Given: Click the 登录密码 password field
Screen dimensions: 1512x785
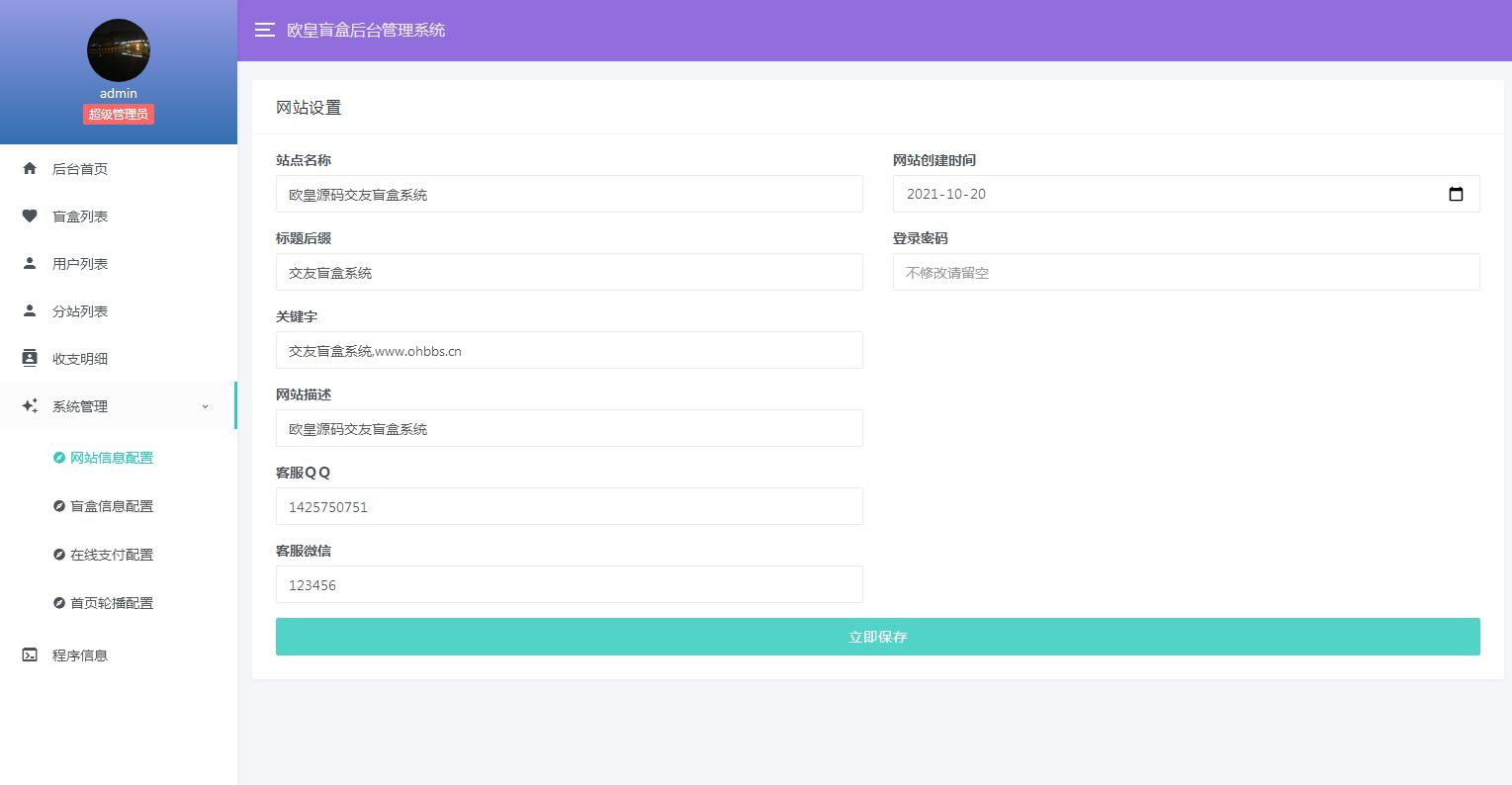Looking at the screenshot, I should (1186, 273).
